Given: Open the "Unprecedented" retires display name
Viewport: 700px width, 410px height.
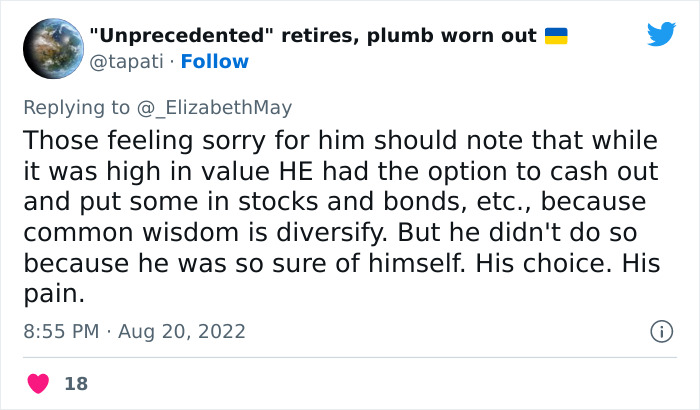Looking at the screenshot, I should pyautogui.click(x=200, y=37).
